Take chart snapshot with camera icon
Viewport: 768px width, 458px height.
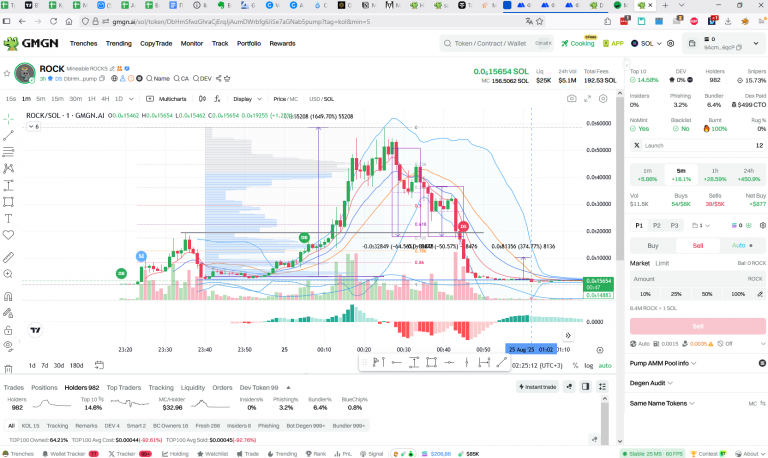[x=572, y=98]
